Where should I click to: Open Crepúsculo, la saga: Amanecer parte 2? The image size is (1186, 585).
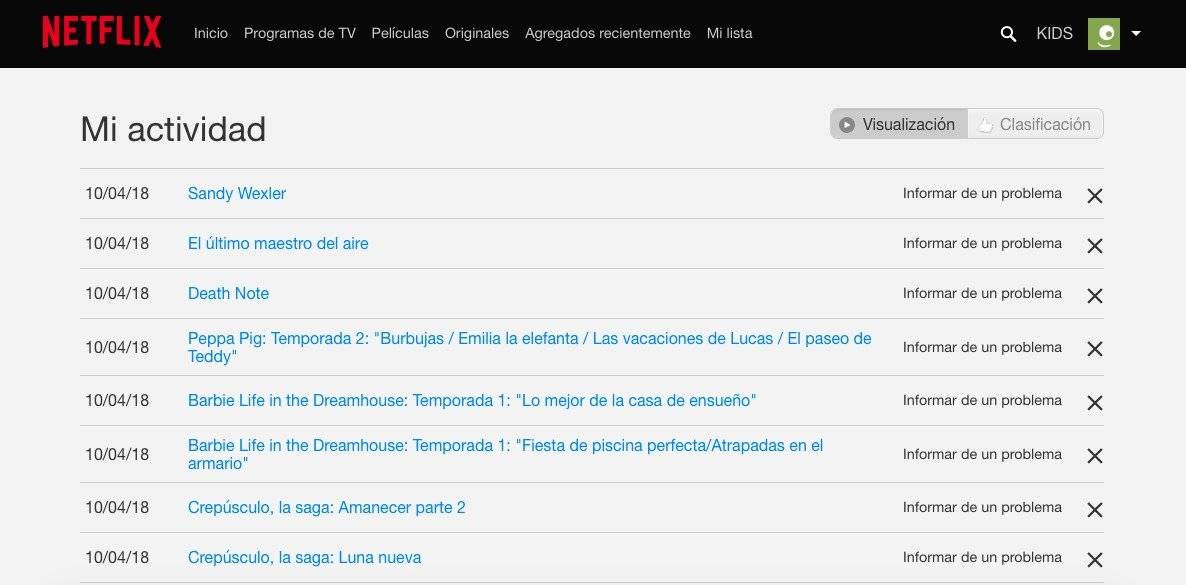tap(327, 508)
